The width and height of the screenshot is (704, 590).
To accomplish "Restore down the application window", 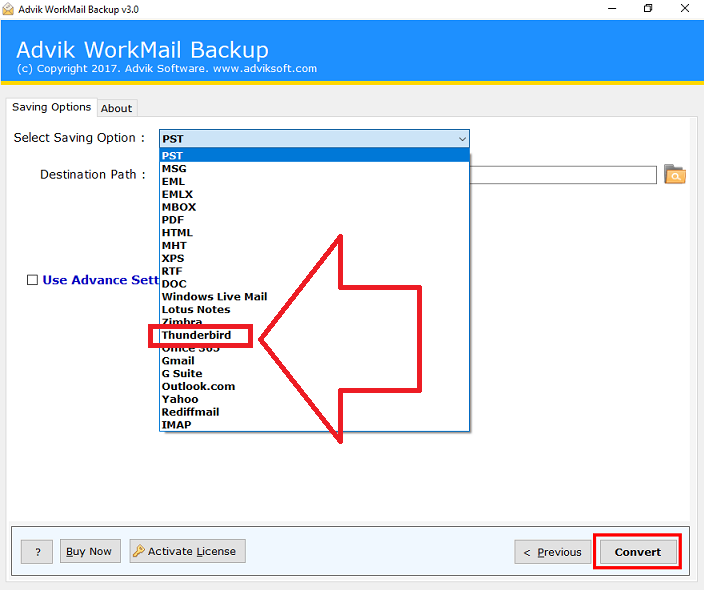I will click(648, 9).
